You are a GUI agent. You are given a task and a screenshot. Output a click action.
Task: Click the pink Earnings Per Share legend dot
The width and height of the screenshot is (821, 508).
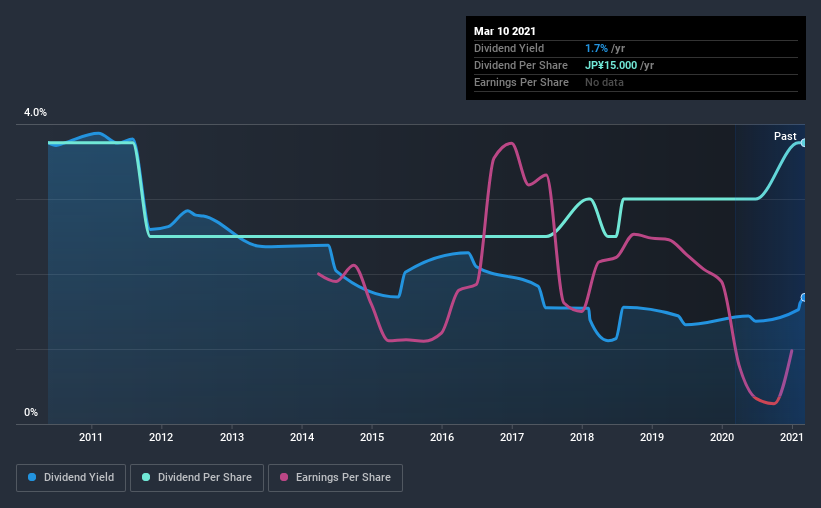284,477
